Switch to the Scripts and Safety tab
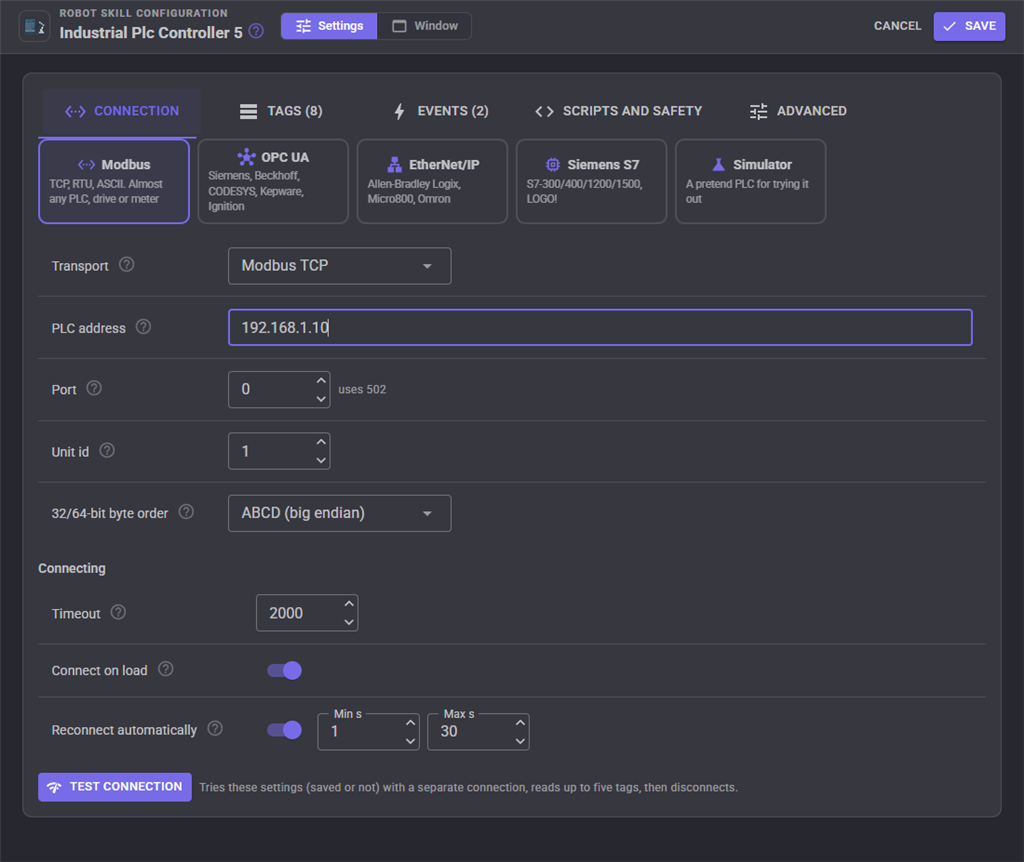Screen dimensions: 1024x862 [618, 111]
